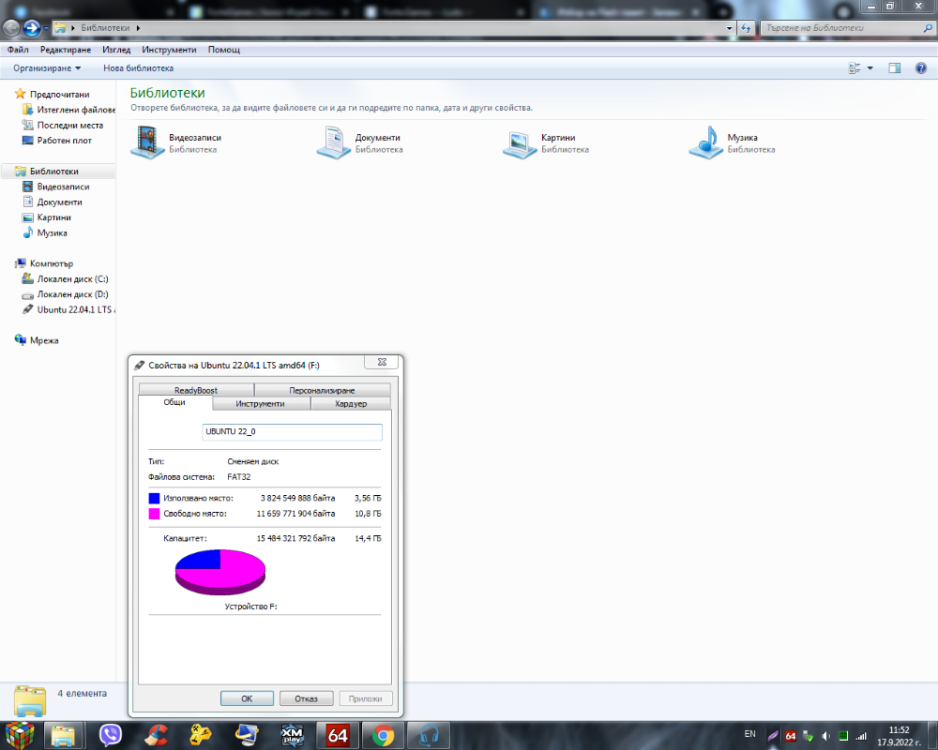
Task: Click the OK button in properties dialog
Action: (246, 699)
